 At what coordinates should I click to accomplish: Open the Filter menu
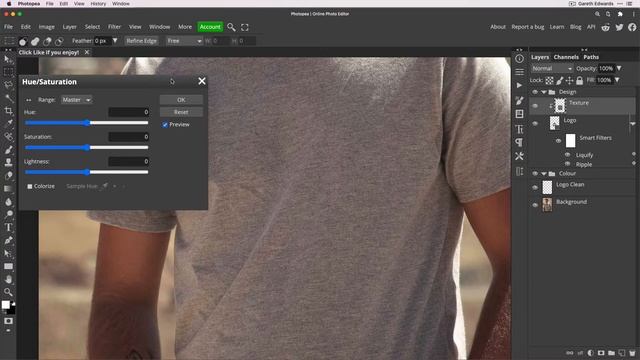[x=114, y=27]
